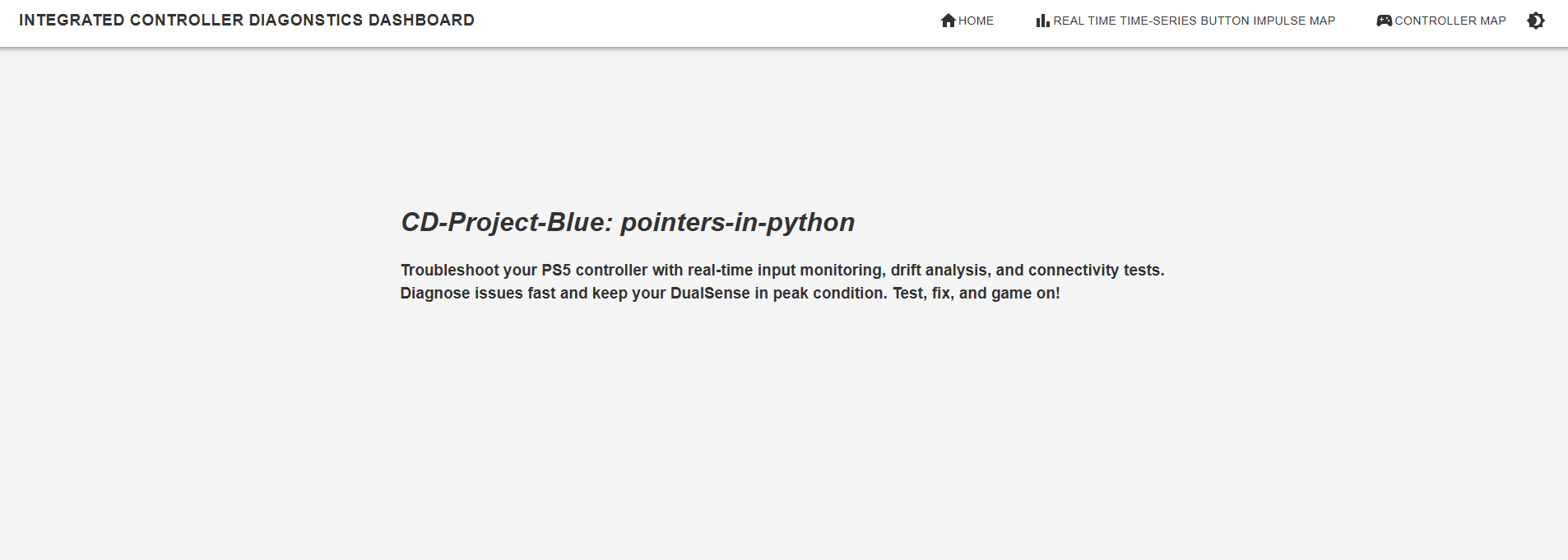Go to the HOME nav label
This screenshot has height=560, width=1568.
click(x=976, y=21)
